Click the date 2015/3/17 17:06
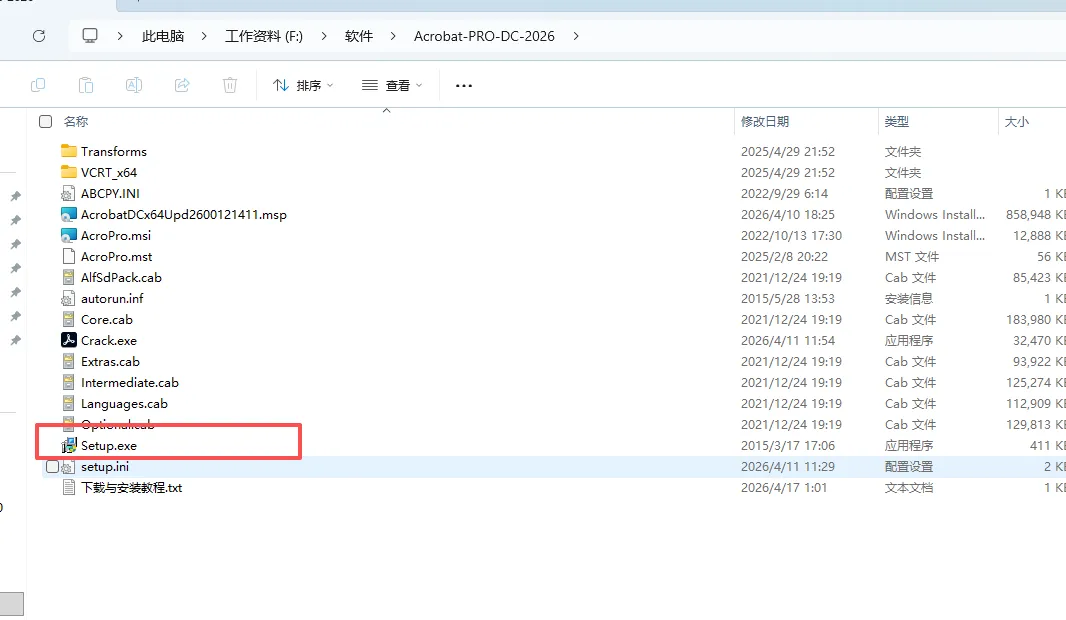This screenshot has width=1066, height=620. (788, 445)
